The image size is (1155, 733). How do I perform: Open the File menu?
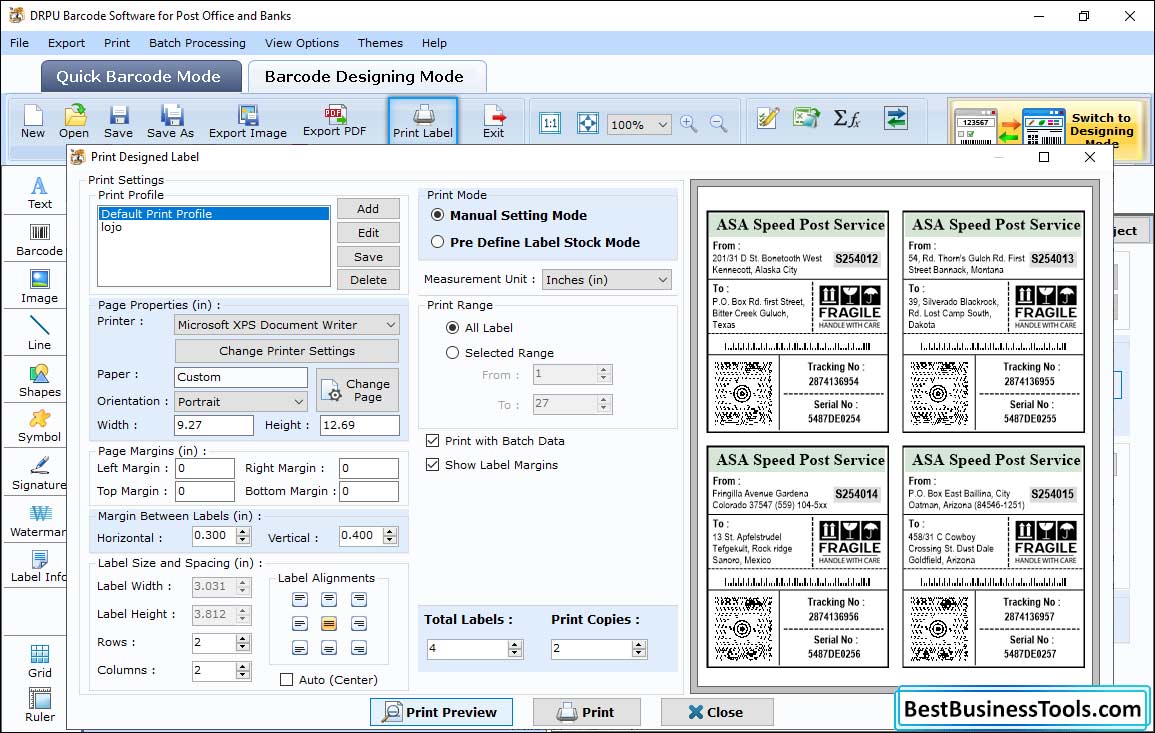(19, 43)
